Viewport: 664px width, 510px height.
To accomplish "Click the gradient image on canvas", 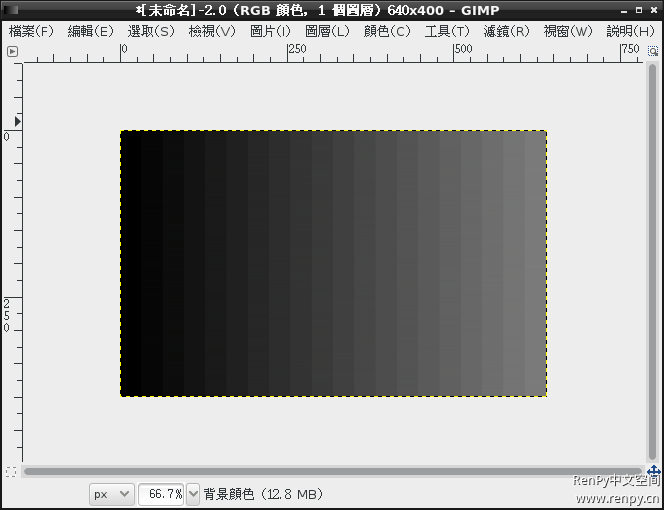I will [334, 263].
